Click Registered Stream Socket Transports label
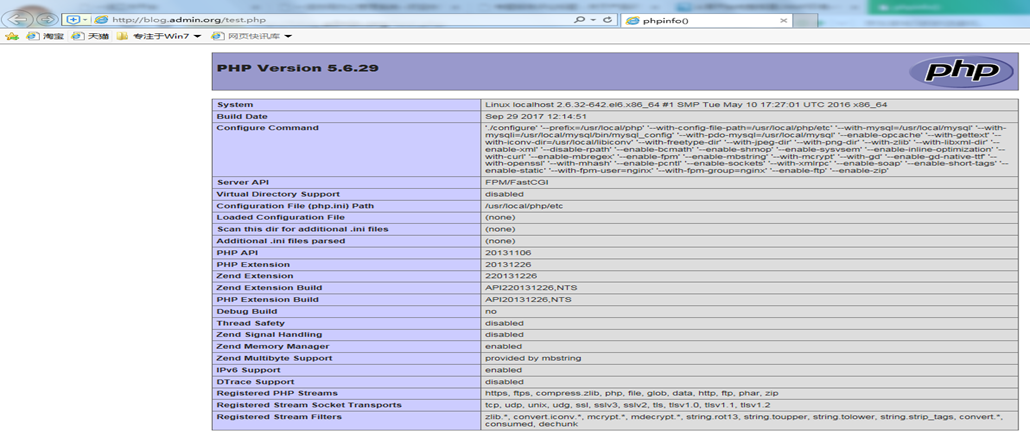 [309, 405]
